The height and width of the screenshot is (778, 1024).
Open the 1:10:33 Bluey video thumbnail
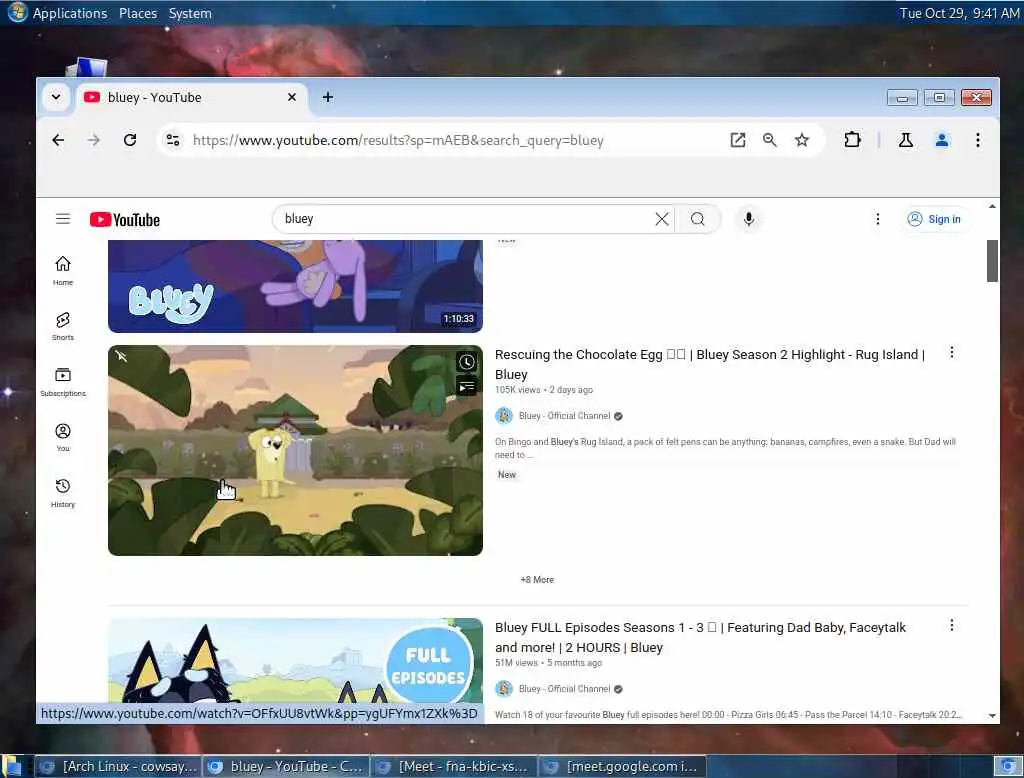point(295,286)
